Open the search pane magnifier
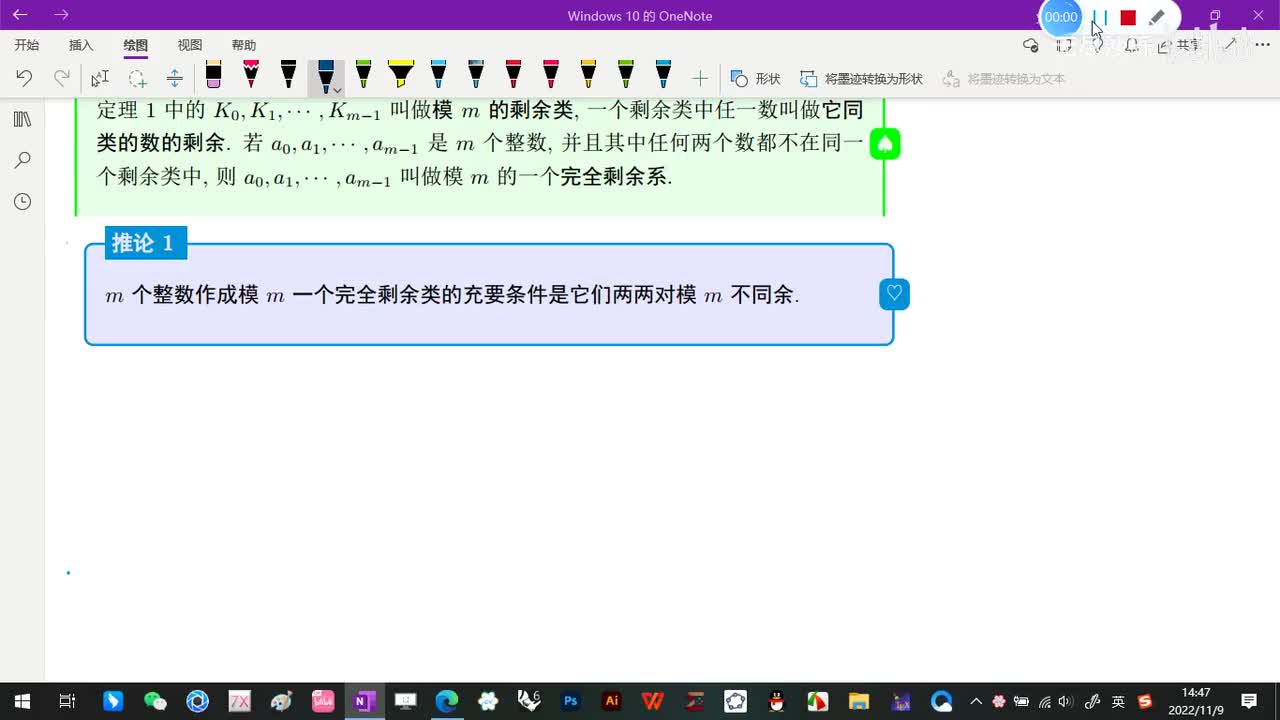Viewport: 1280px width, 720px height. [22, 160]
